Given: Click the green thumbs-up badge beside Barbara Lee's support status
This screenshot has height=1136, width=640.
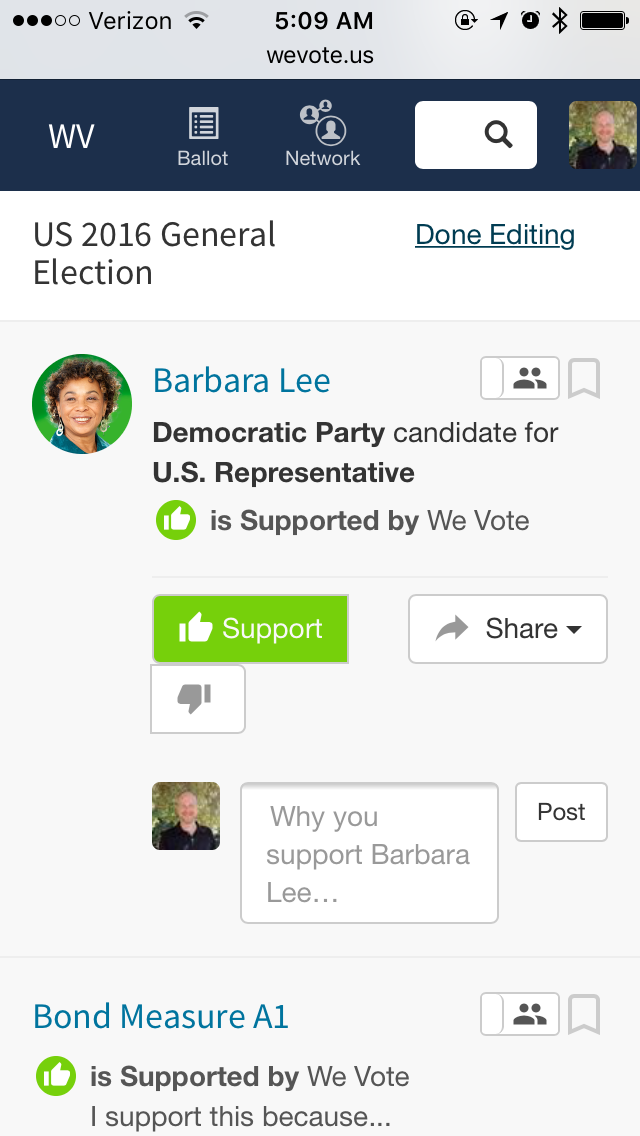Looking at the screenshot, I should pyautogui.click(x=176, y=520).
